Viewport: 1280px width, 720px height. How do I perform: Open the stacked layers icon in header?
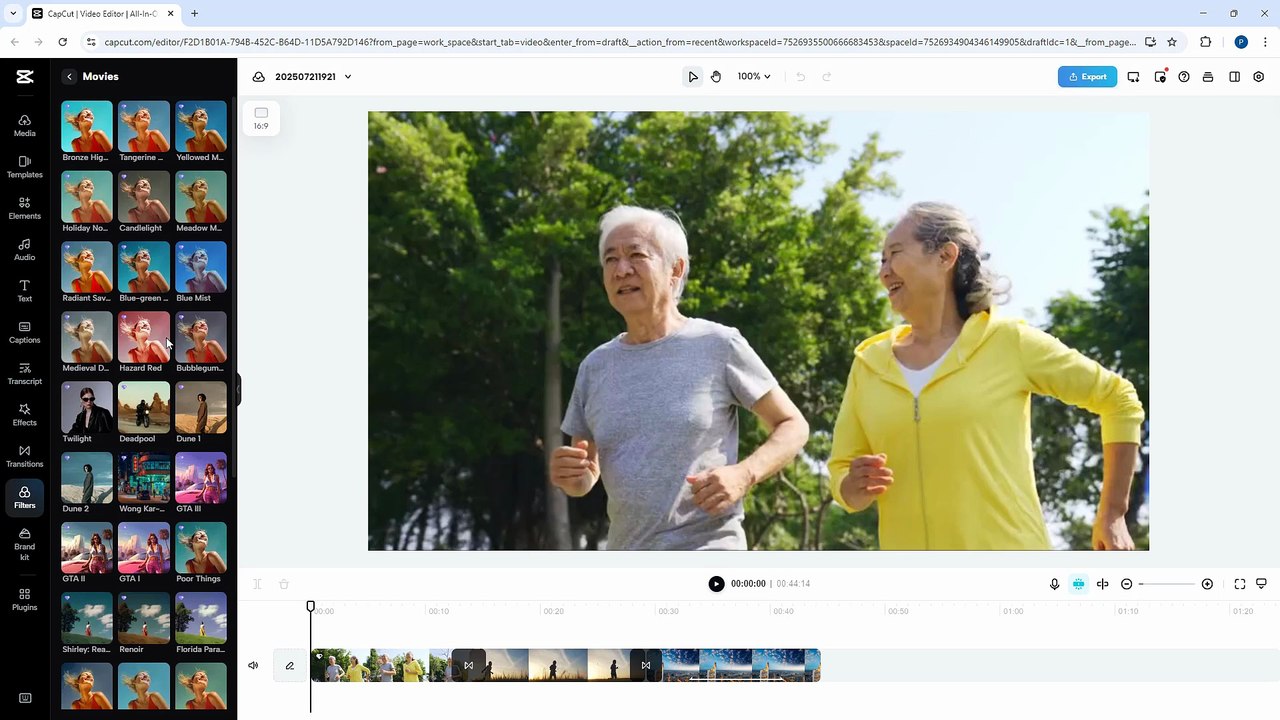tap(1208, 77)
